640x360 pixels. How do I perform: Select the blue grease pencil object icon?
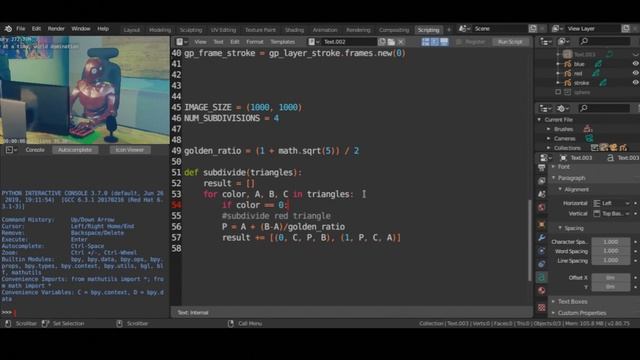[x=568, y=64]
